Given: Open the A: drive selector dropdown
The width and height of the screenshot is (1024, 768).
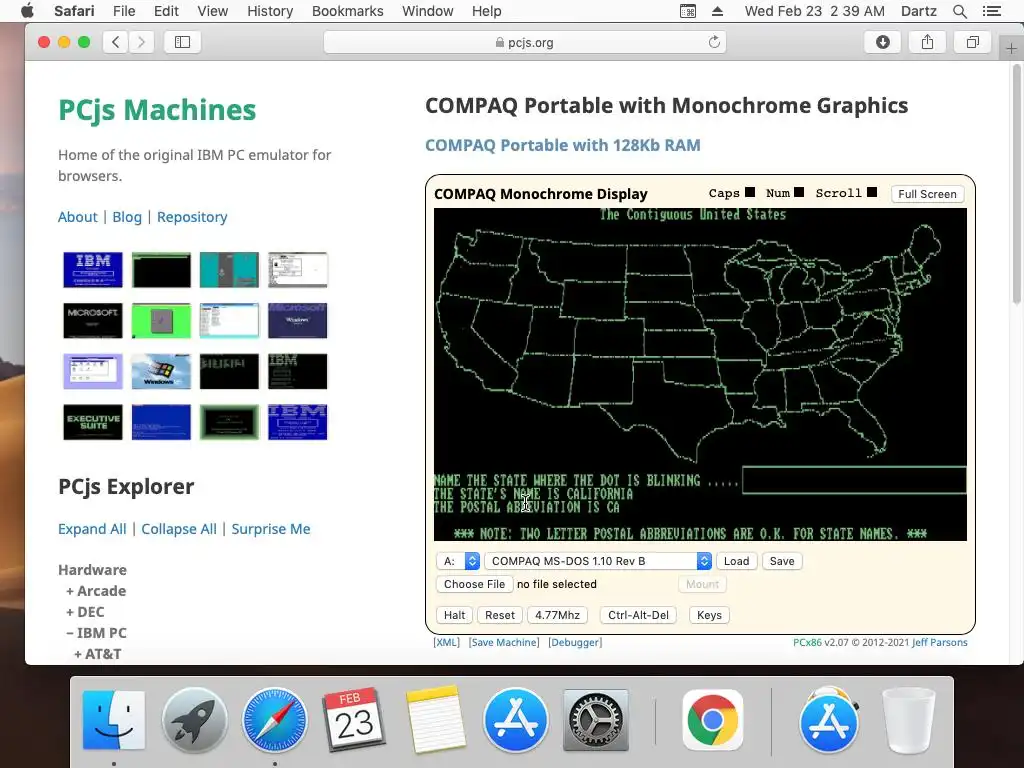Looking at the screenshot, I should (458, 561).
